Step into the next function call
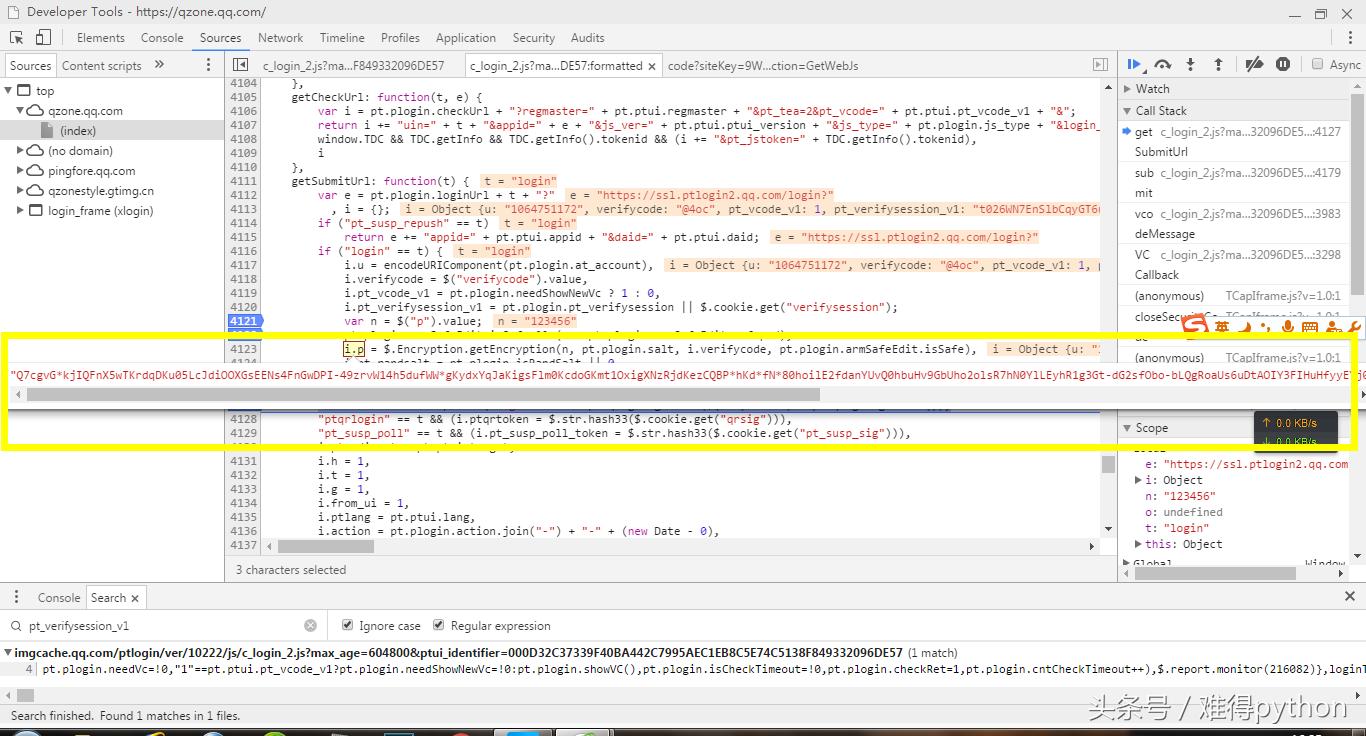 point(1190,64)
